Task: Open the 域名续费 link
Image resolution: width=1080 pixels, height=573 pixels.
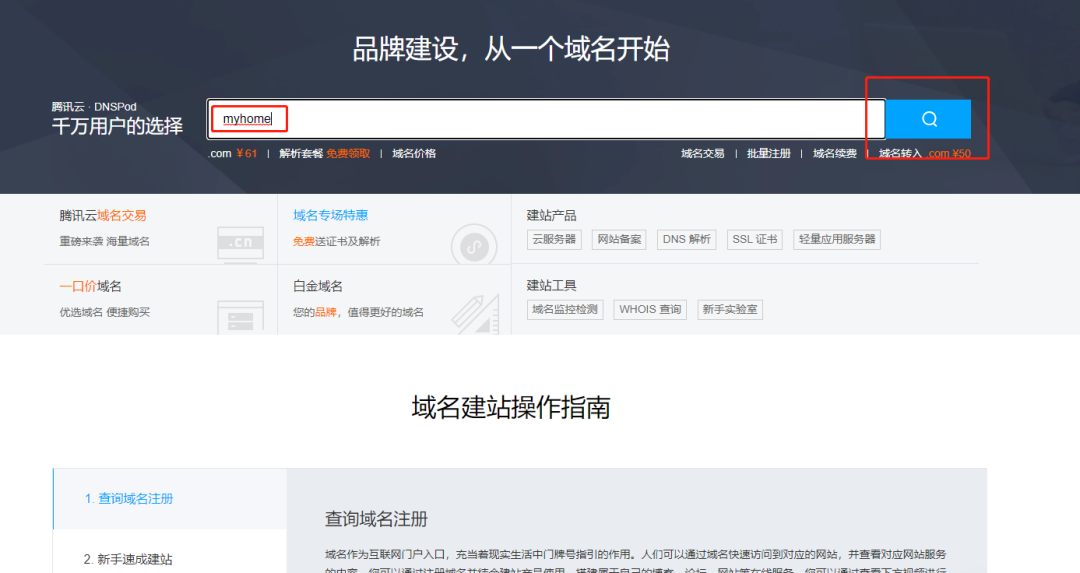Action: click(835, 154)
